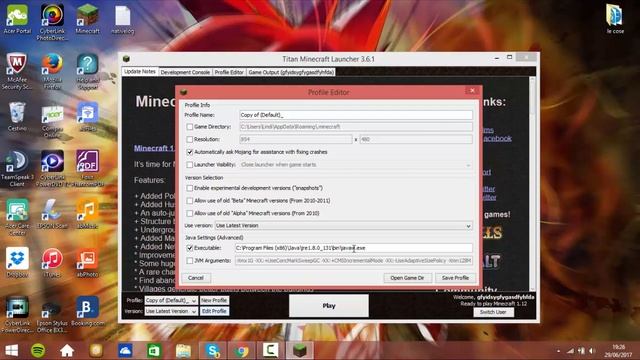Screen dimensions: 640x360
Task: Click the Edit Profile button
Action: [214, 311]
